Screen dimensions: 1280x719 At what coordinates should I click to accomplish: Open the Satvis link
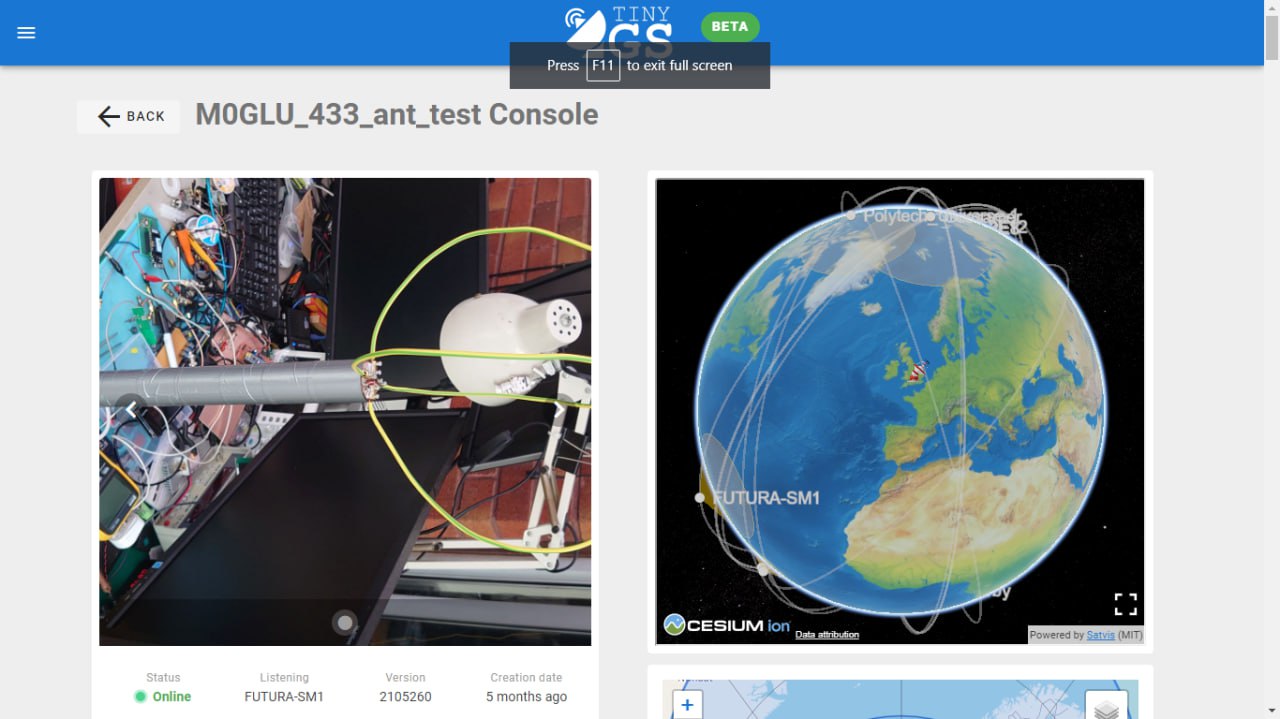click(x=1100, y=635)
